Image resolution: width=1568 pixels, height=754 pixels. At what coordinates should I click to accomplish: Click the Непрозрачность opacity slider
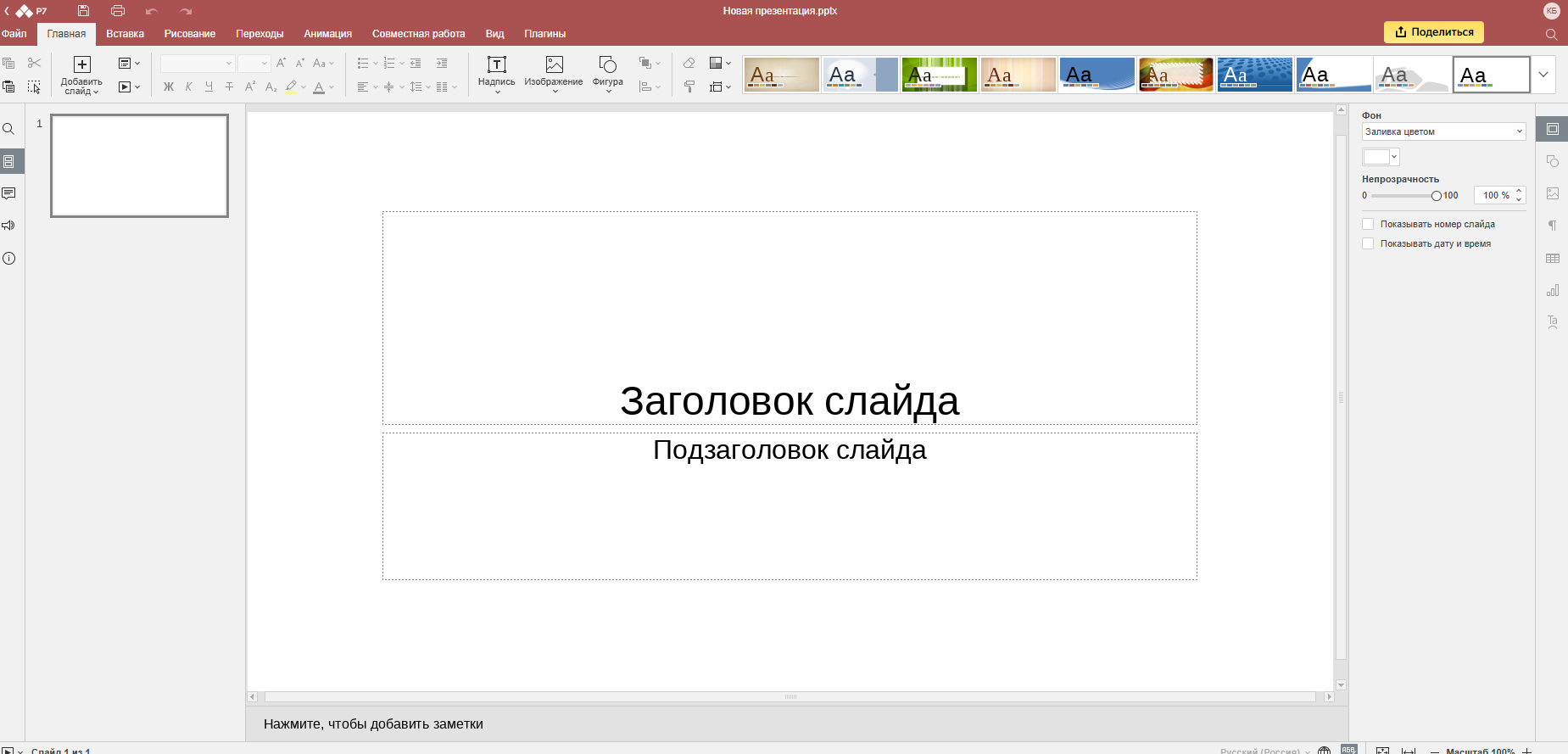click(1404, 196)
